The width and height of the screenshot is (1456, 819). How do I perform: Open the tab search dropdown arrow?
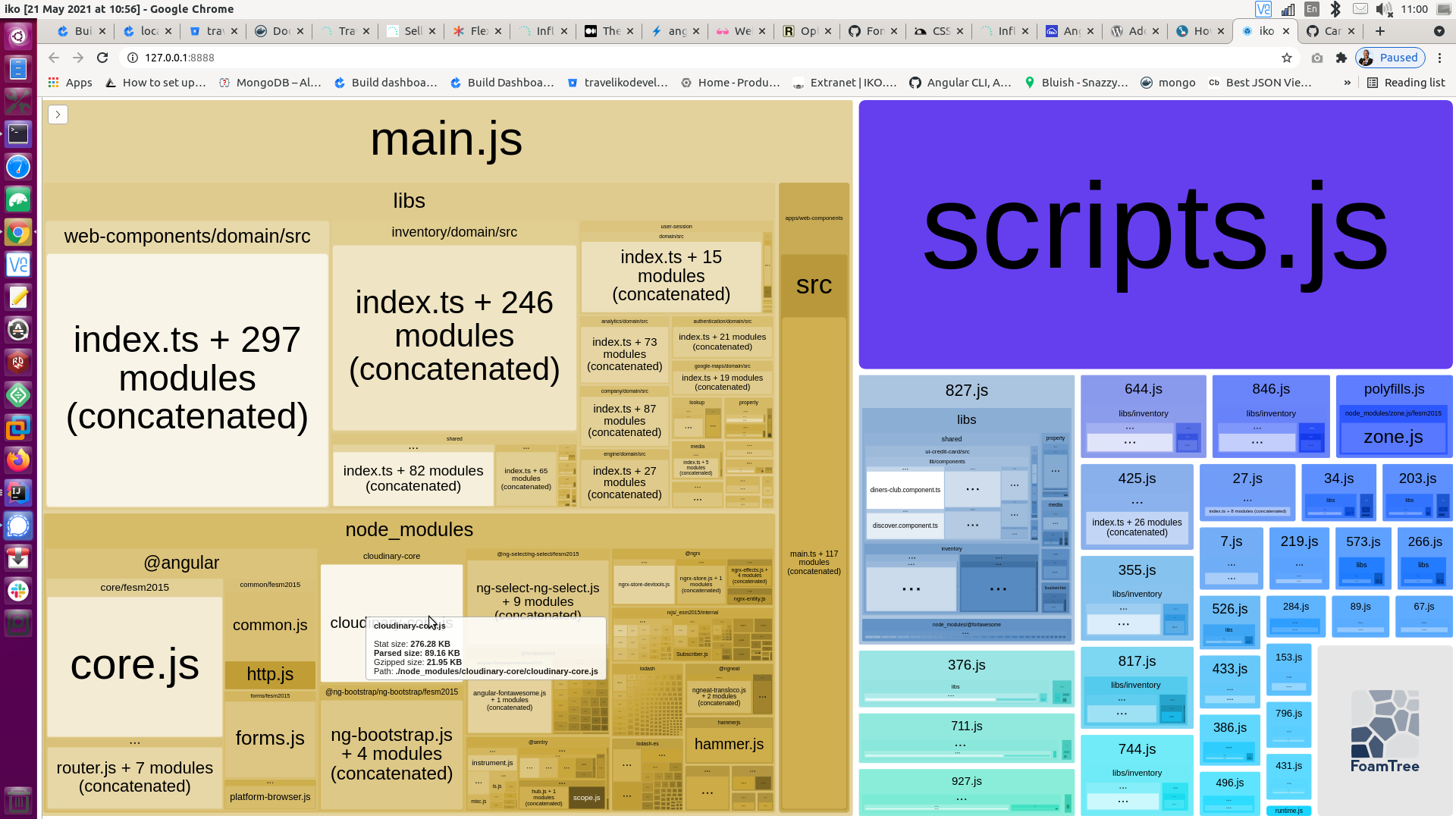1437,31
